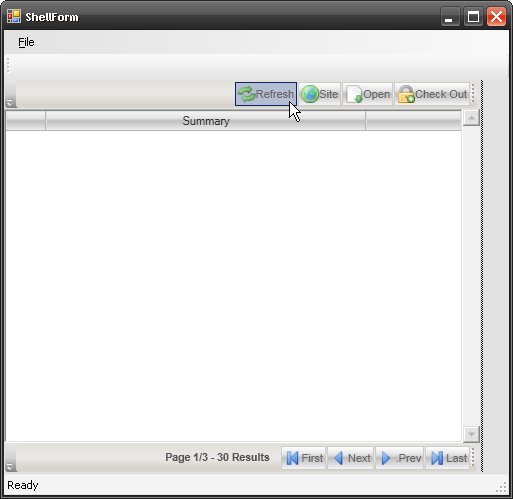Viewport: 513px width, 499px height.
Task: Click the Refresh toolbar button
Action: 266,94
